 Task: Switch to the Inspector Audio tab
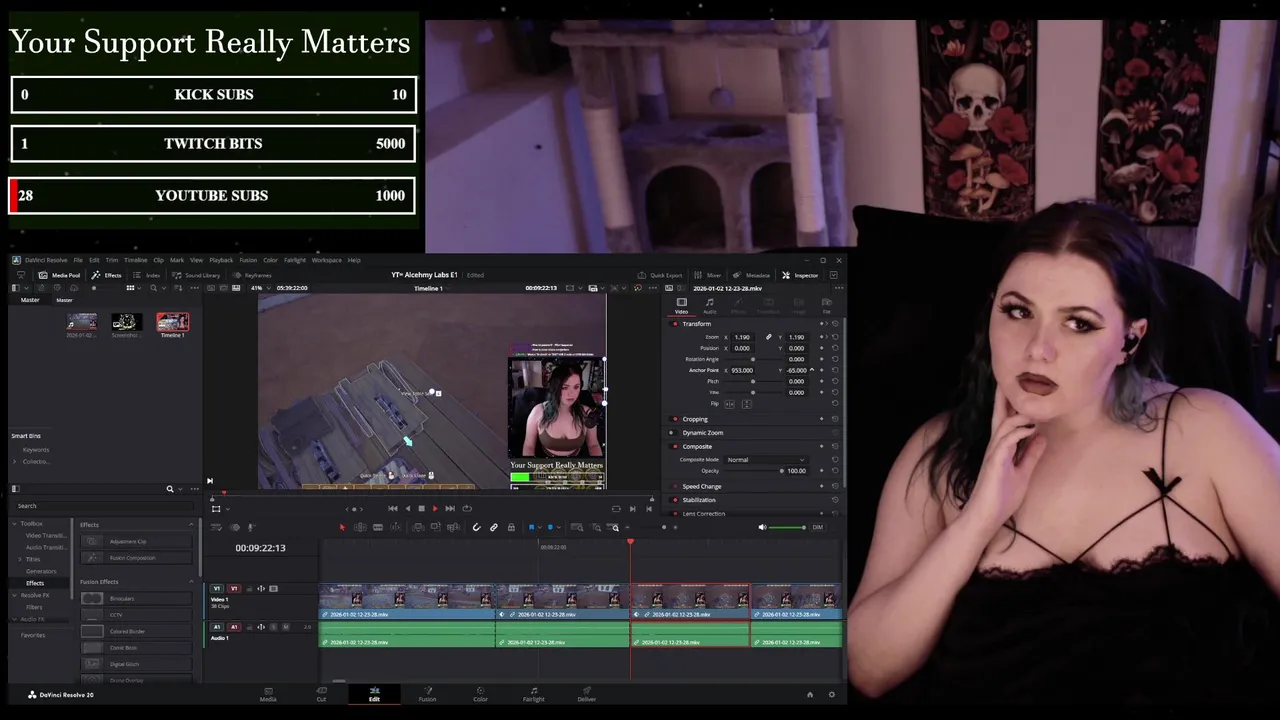point(709,305)
